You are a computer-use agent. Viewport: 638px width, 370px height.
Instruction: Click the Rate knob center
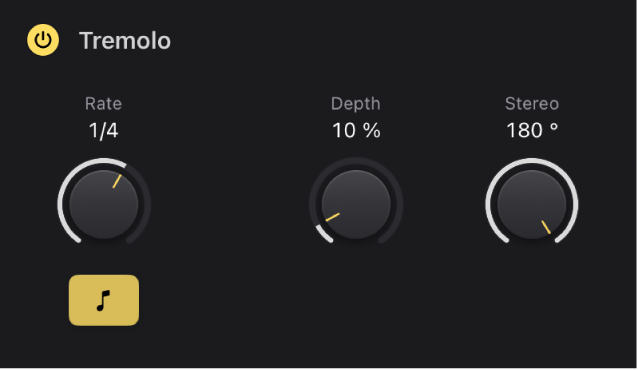[x=104, y=204]
